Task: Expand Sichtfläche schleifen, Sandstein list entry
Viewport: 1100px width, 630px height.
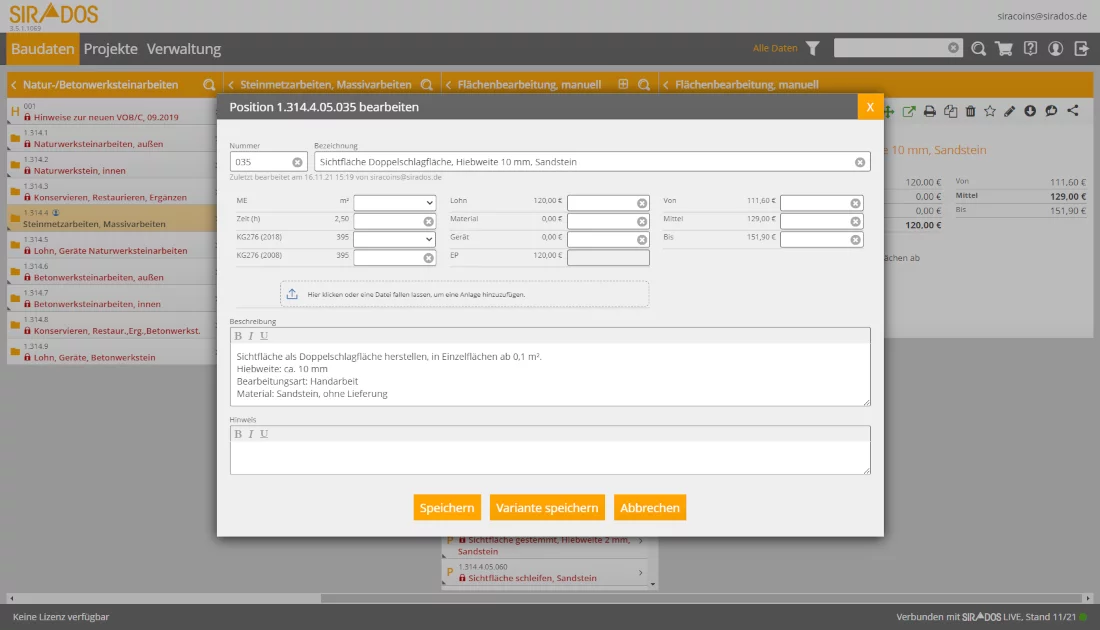Action: 640,573
